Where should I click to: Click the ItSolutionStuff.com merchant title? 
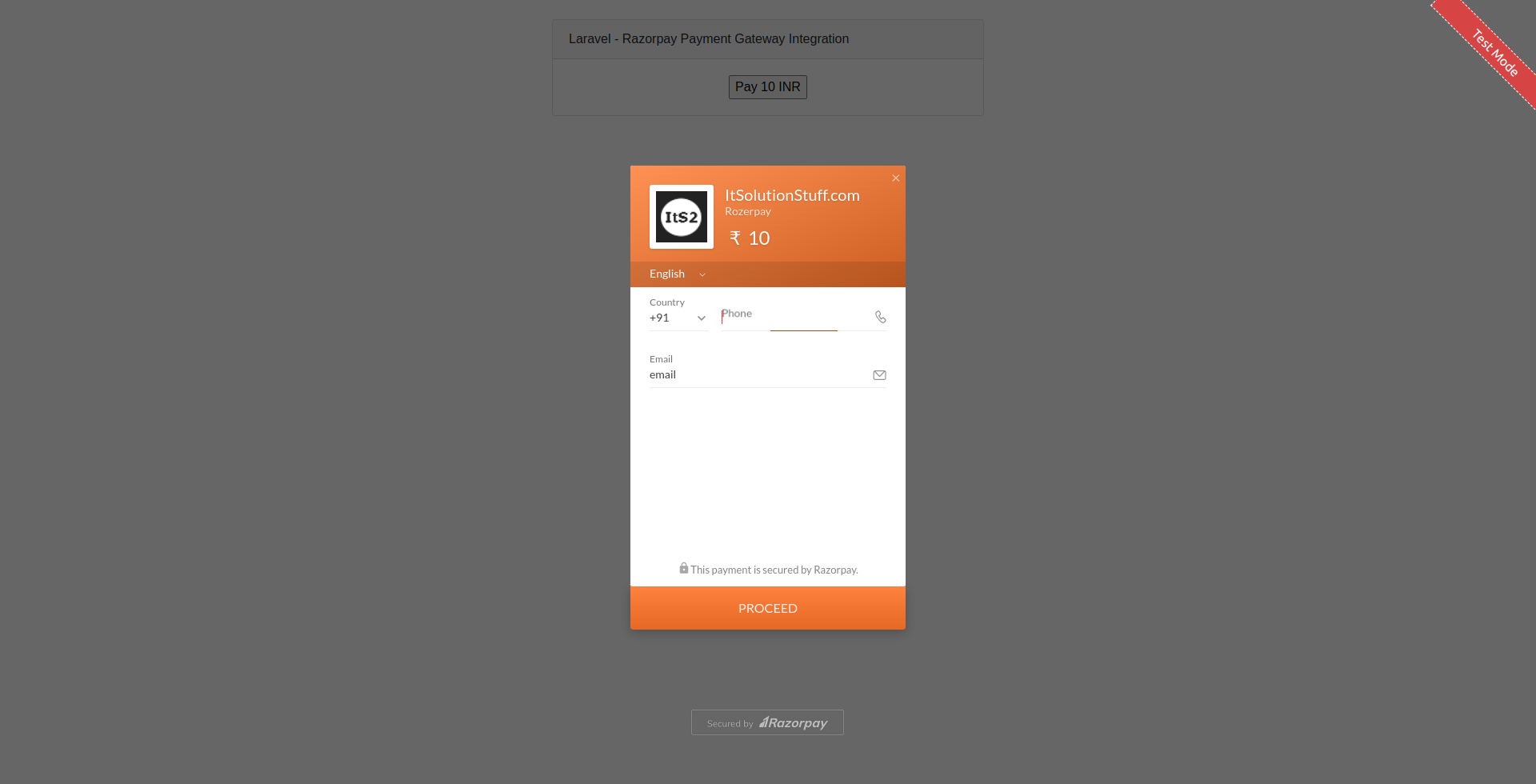pyautogui.click(x=792, y=195)
